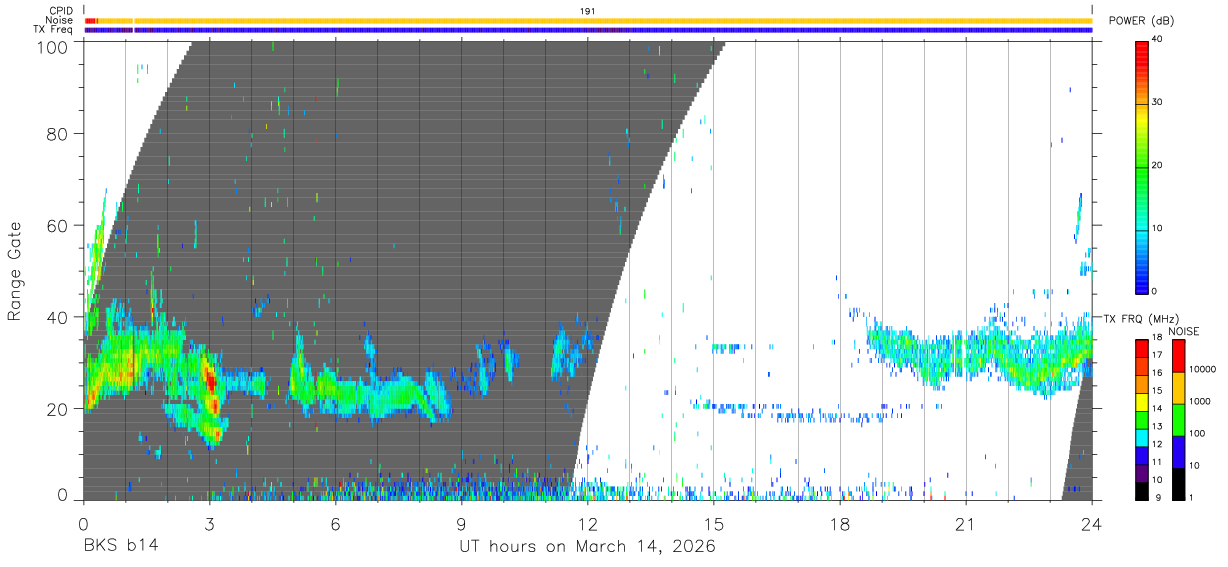Click the x-axis tick label 21
This screenshot has height=567, width=1228.
965,524
